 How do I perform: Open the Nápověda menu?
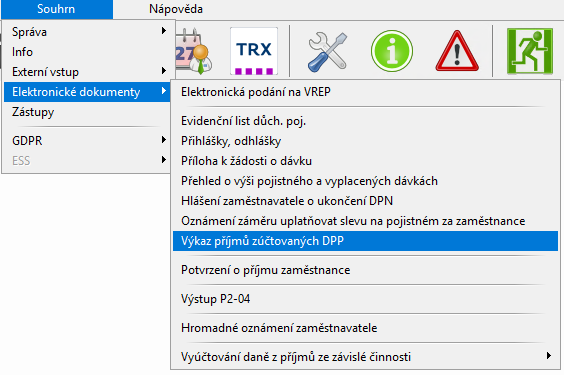[176, 9]
